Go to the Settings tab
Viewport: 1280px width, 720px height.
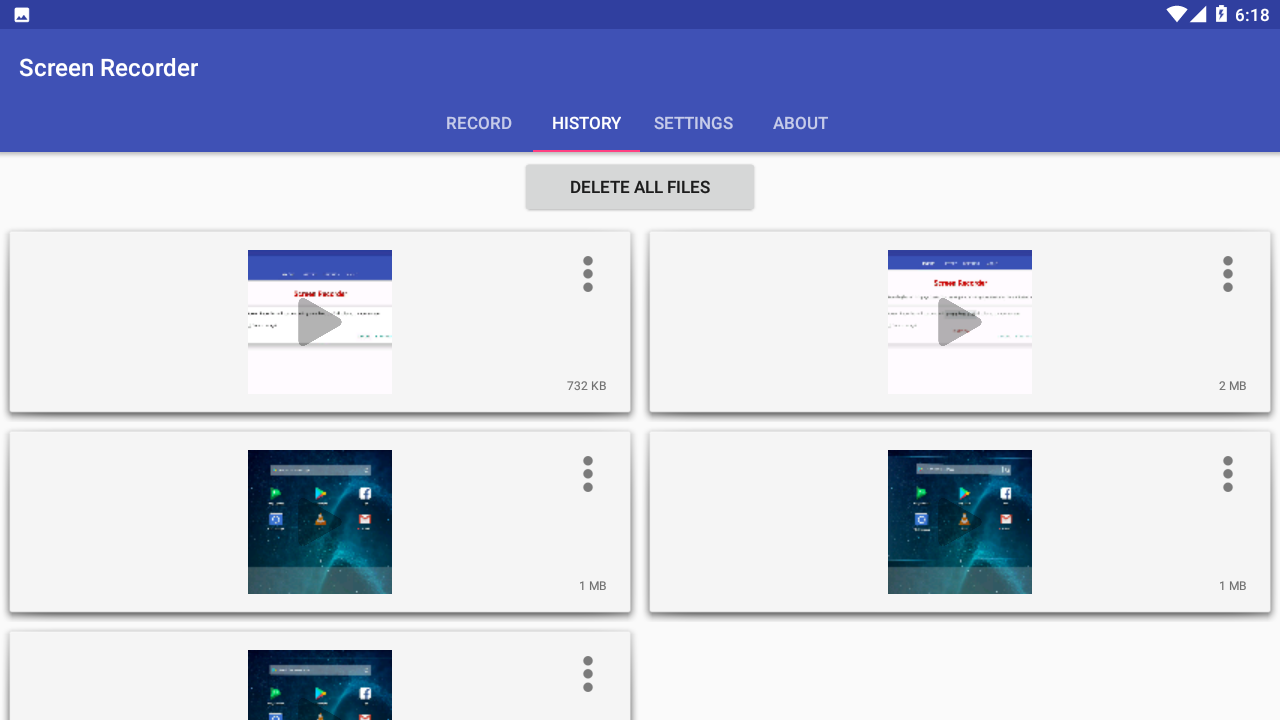click(694, 123)
